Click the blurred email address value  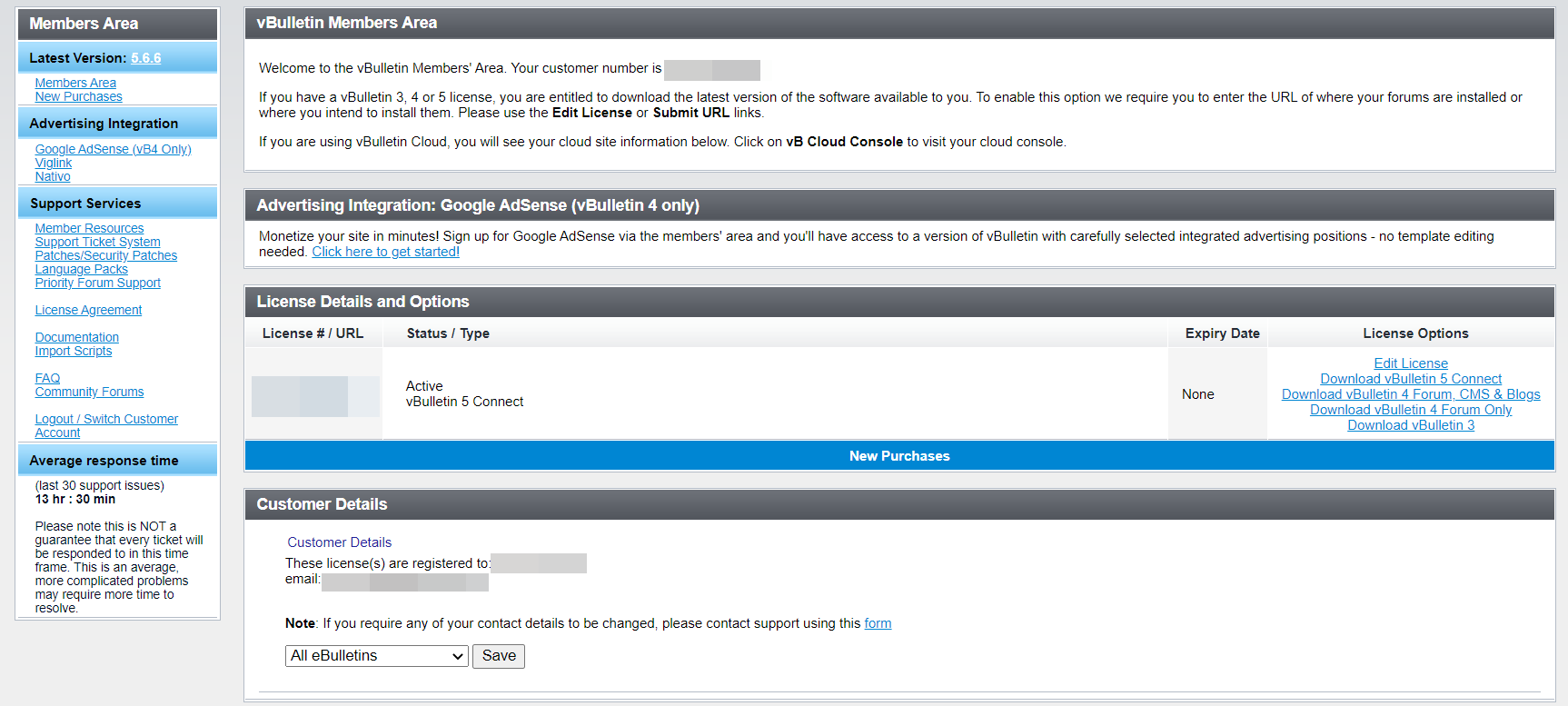point(405,582)
